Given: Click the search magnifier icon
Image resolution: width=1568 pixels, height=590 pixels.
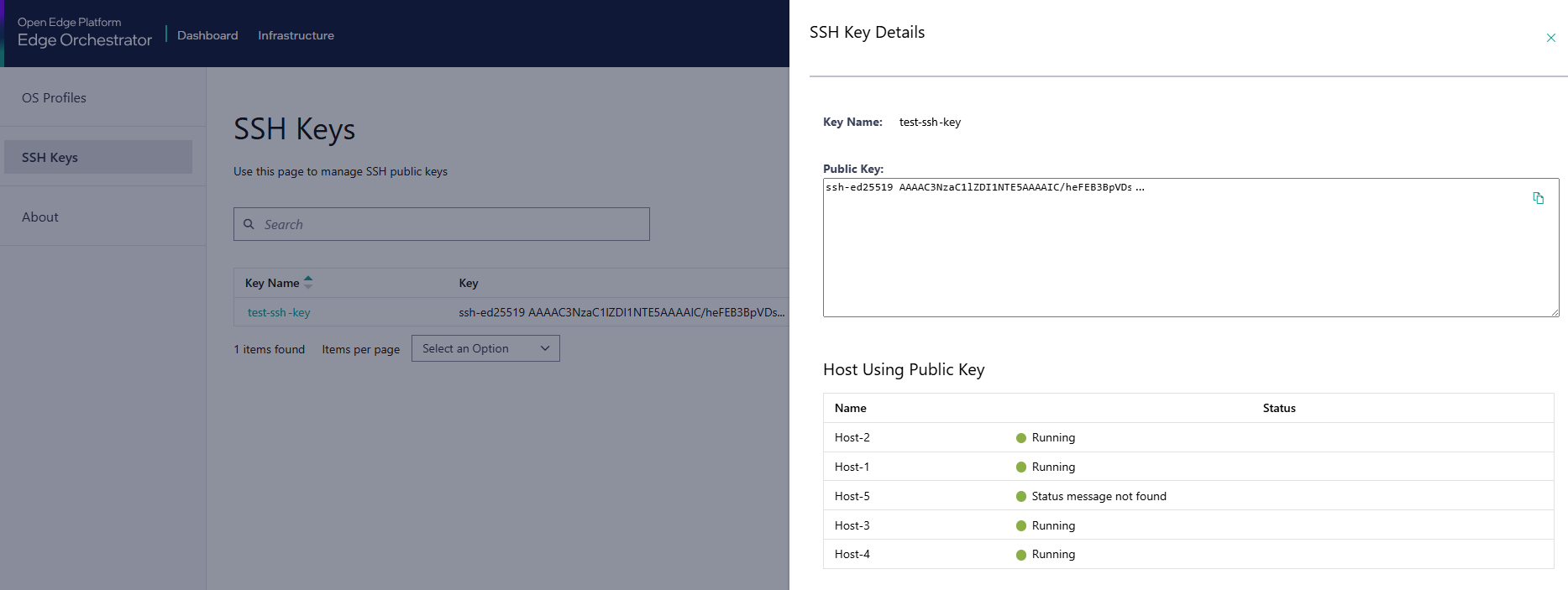Looking at the screenshot, I should 249,224.
